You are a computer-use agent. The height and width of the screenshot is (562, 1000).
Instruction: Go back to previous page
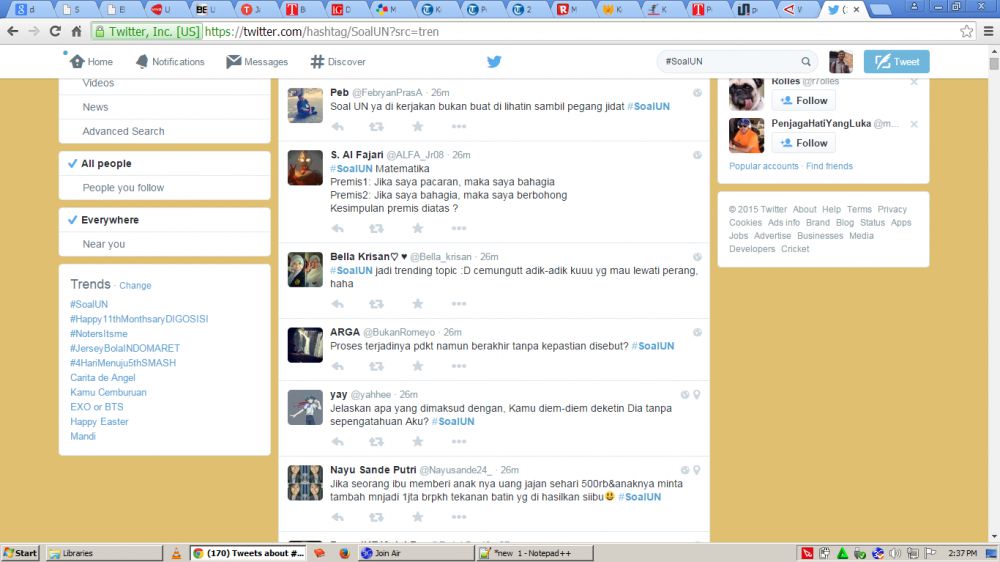[13, 31]
